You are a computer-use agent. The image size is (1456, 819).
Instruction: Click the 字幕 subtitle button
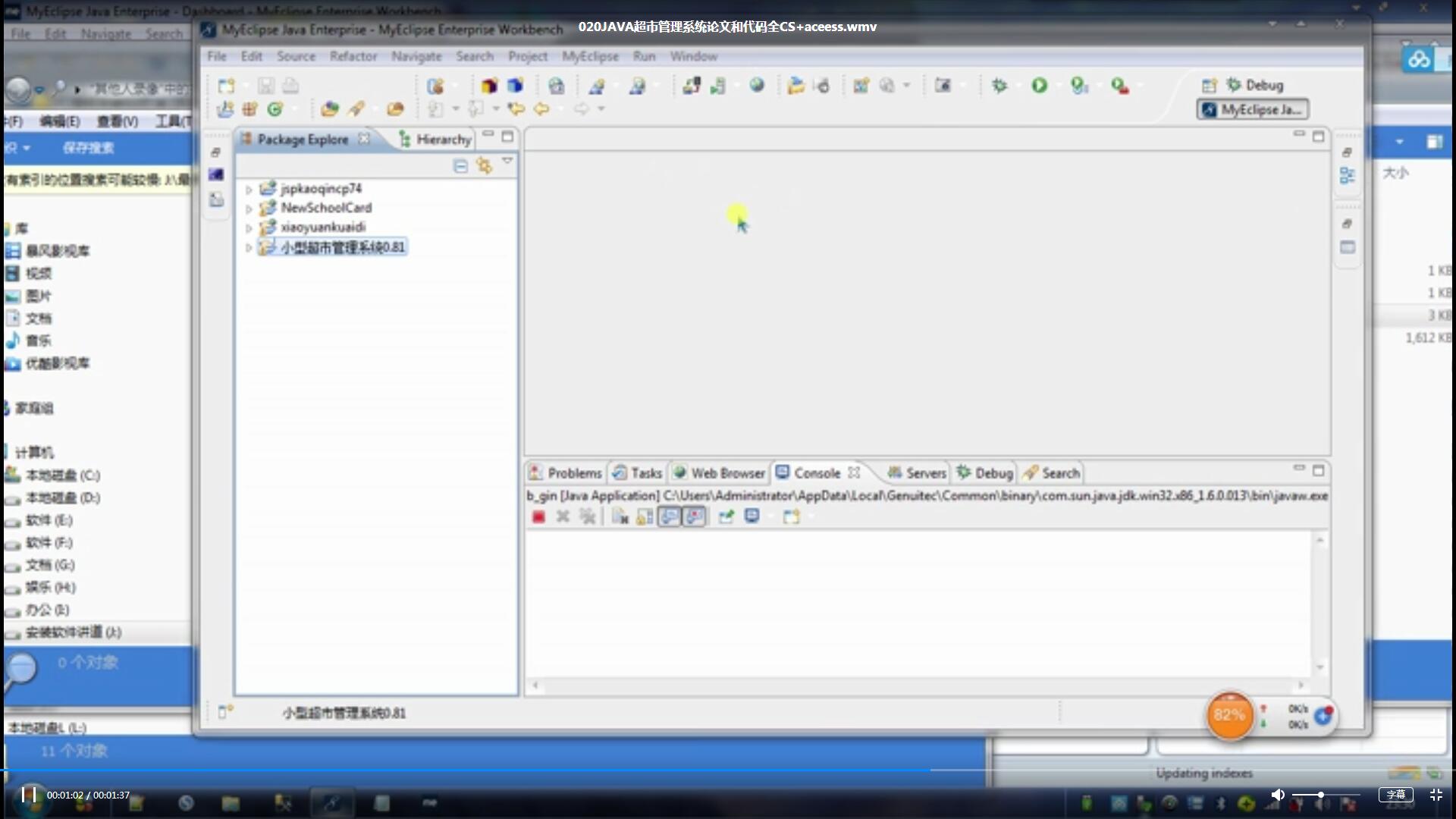1396,795
